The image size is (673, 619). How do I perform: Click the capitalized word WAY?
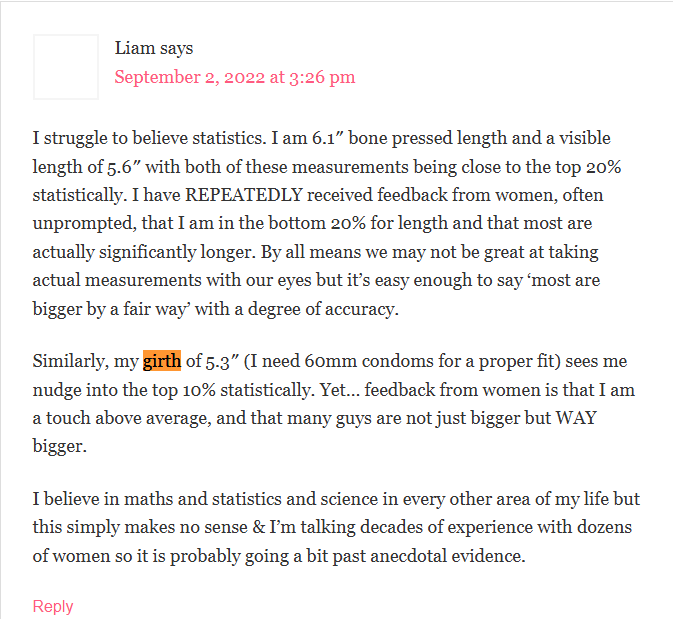(x=576, y=418)
